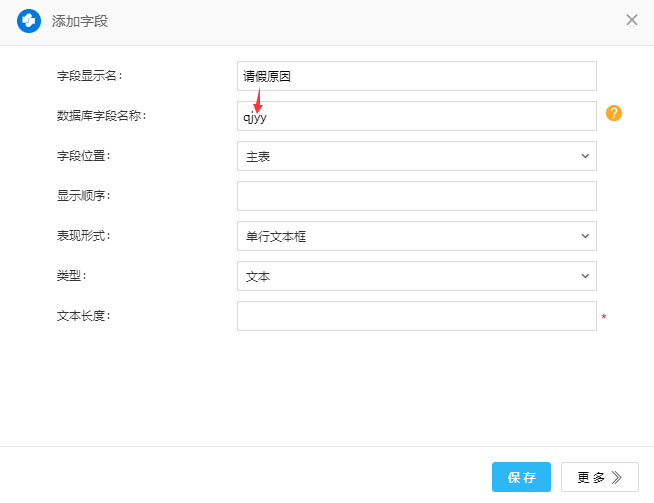
Task: Click the 添加字段 dialog title text
Action: click(x=79, y=20)
